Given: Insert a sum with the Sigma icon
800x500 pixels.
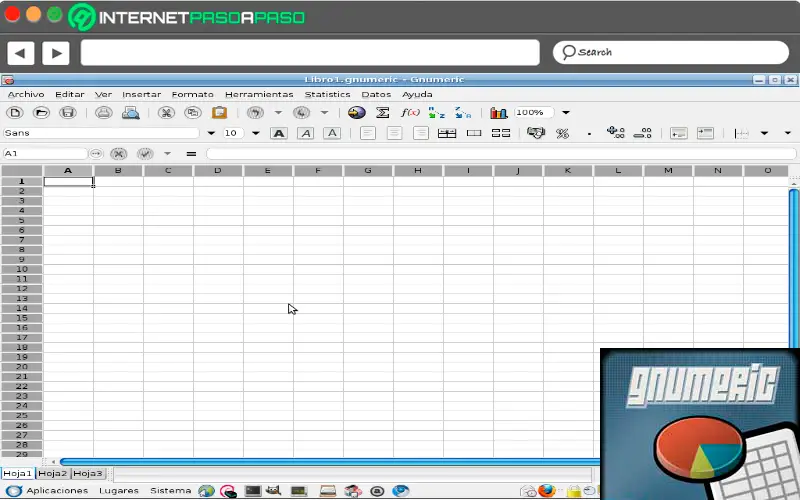Looking at the screenshot, I should coord(383,113).
